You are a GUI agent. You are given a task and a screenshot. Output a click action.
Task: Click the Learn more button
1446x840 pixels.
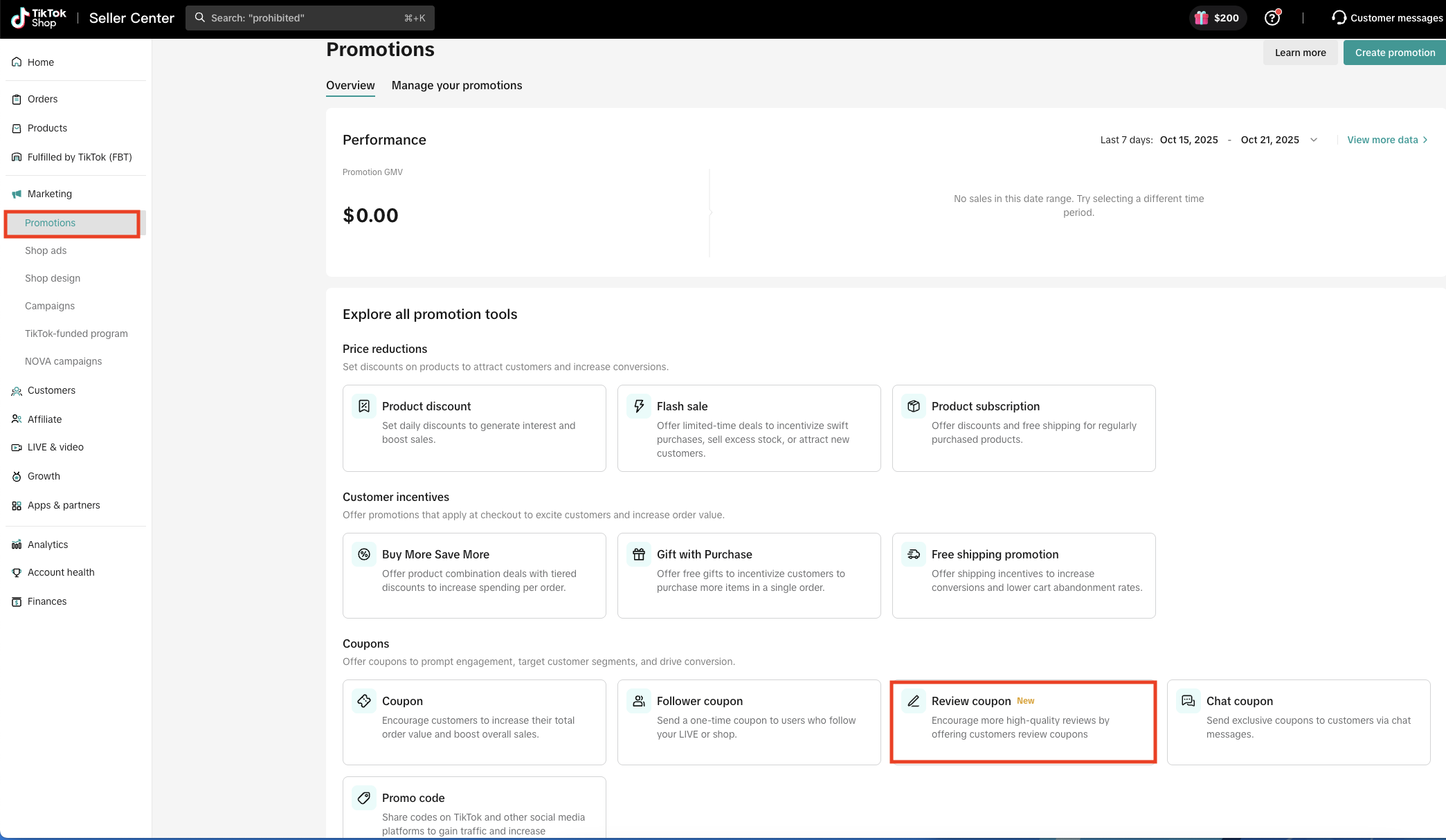[1300, 53]
